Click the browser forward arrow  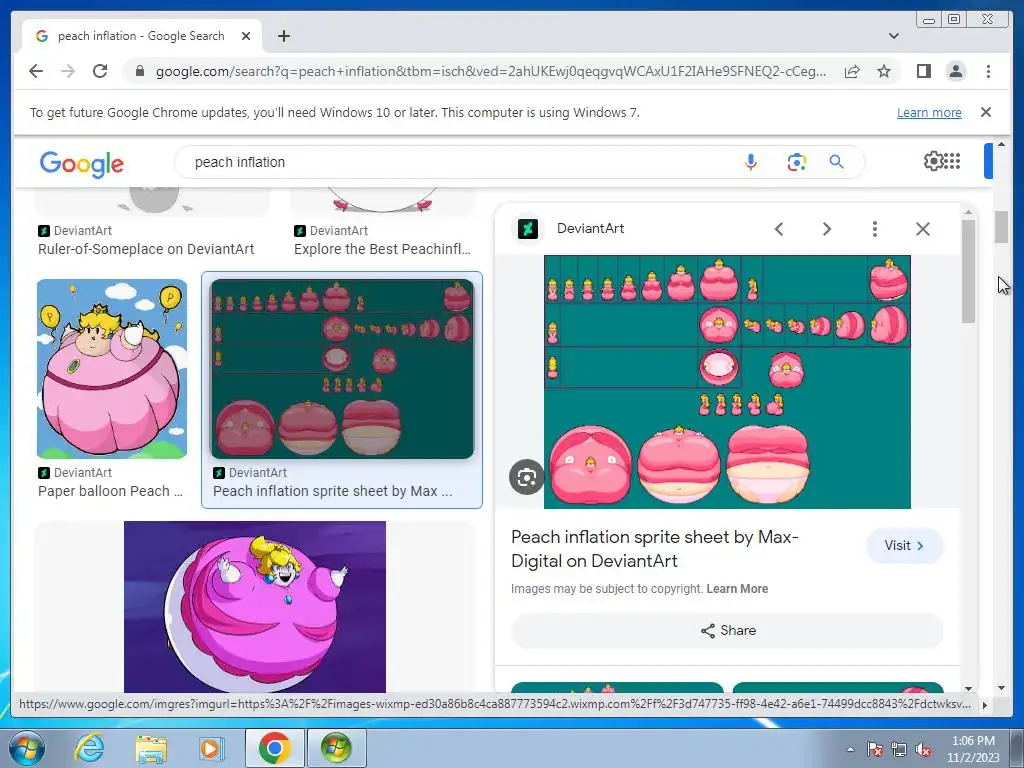click(68, 71)
